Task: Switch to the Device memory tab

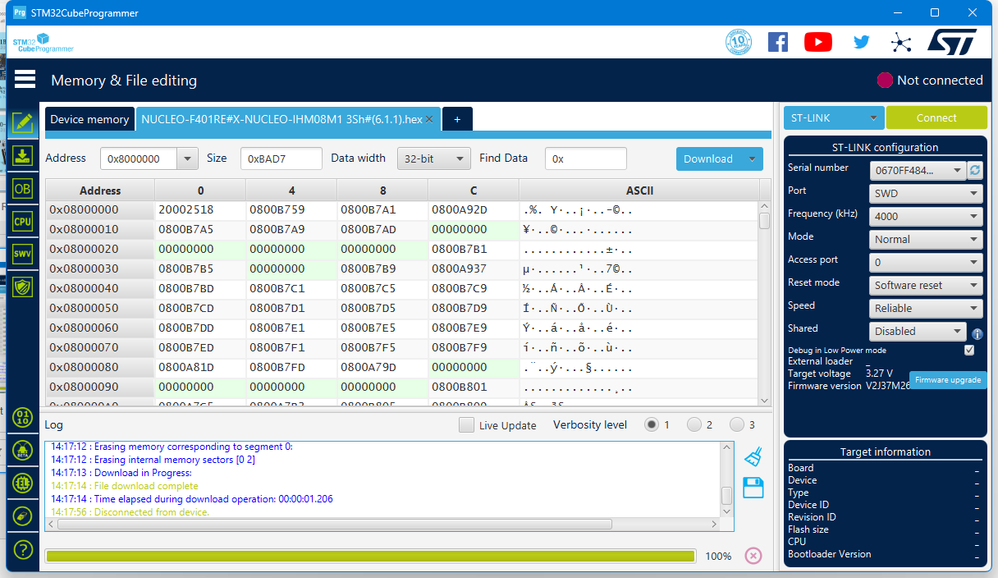Action: (x=90, y=119)
